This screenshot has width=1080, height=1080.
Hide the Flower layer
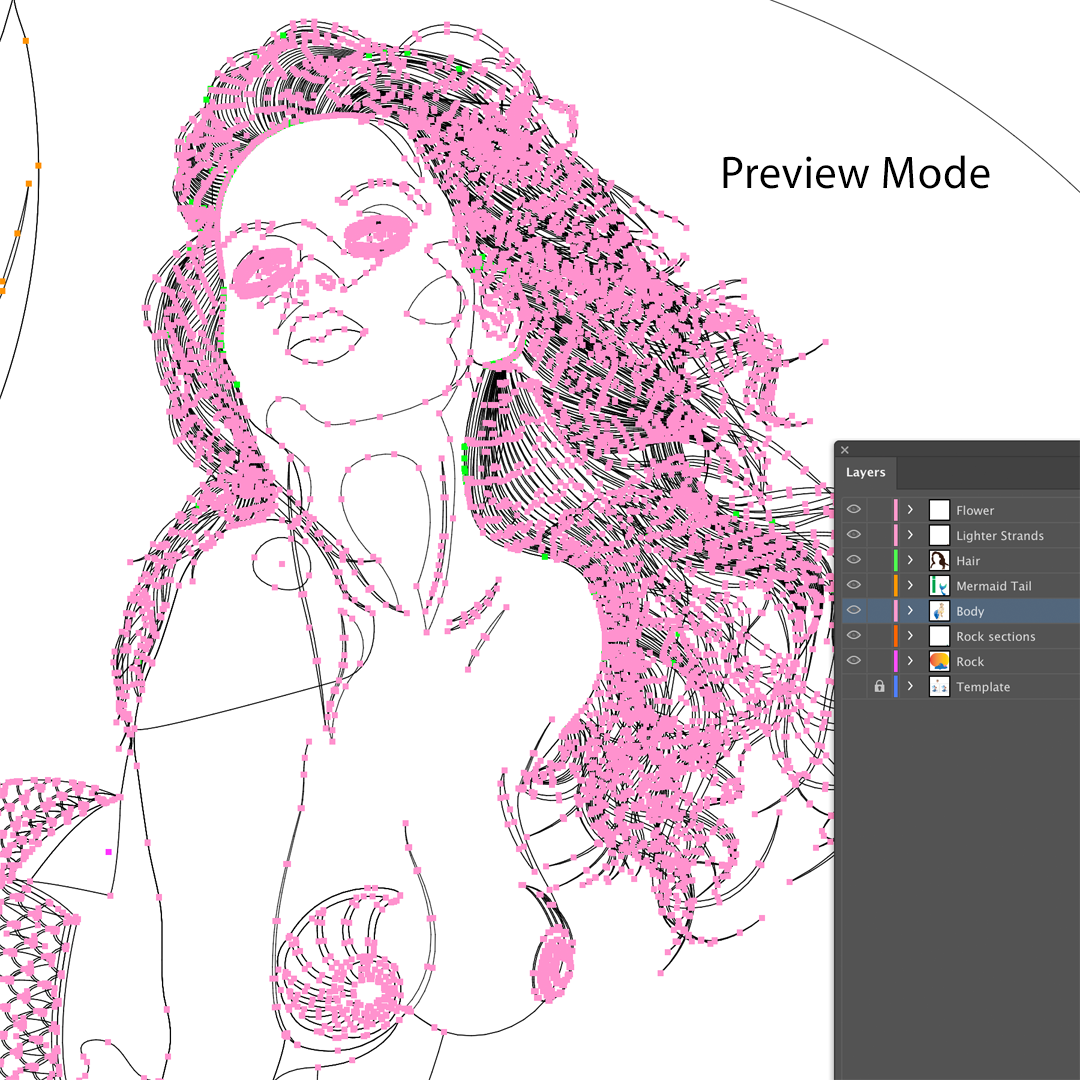coord(853,510)
